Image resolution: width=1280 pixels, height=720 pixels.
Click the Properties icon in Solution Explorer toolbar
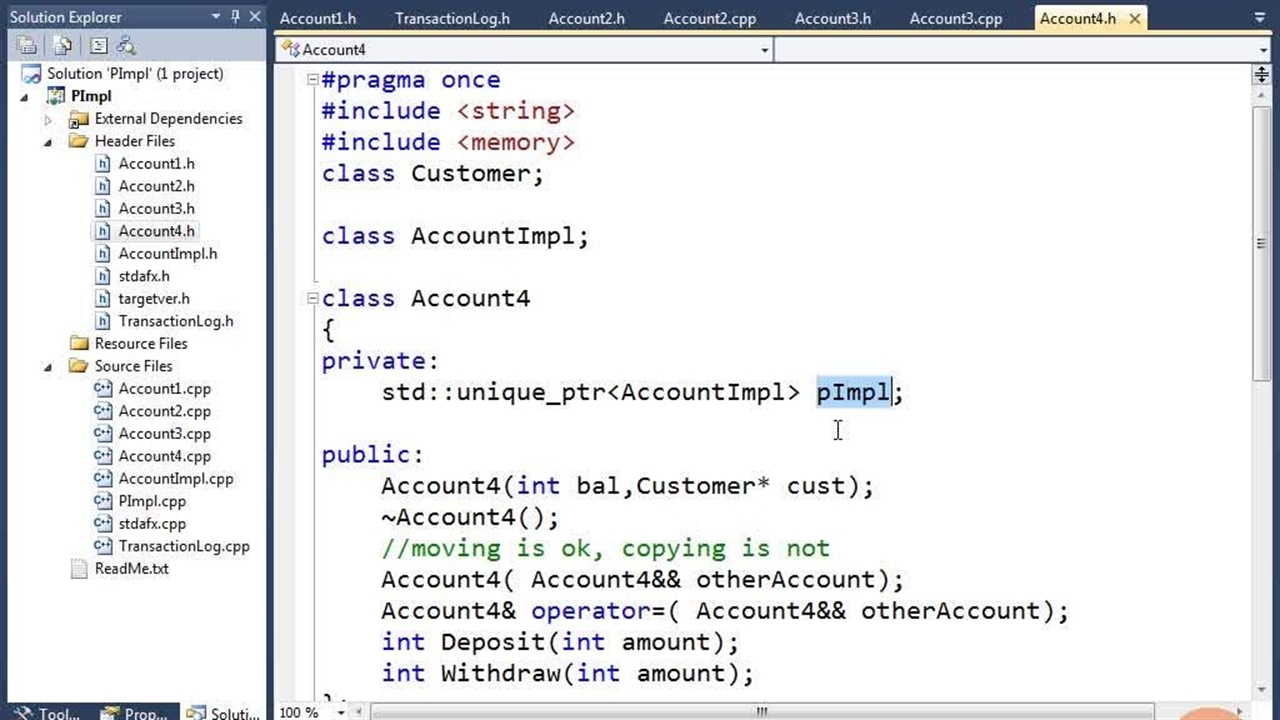coord(27,46)
